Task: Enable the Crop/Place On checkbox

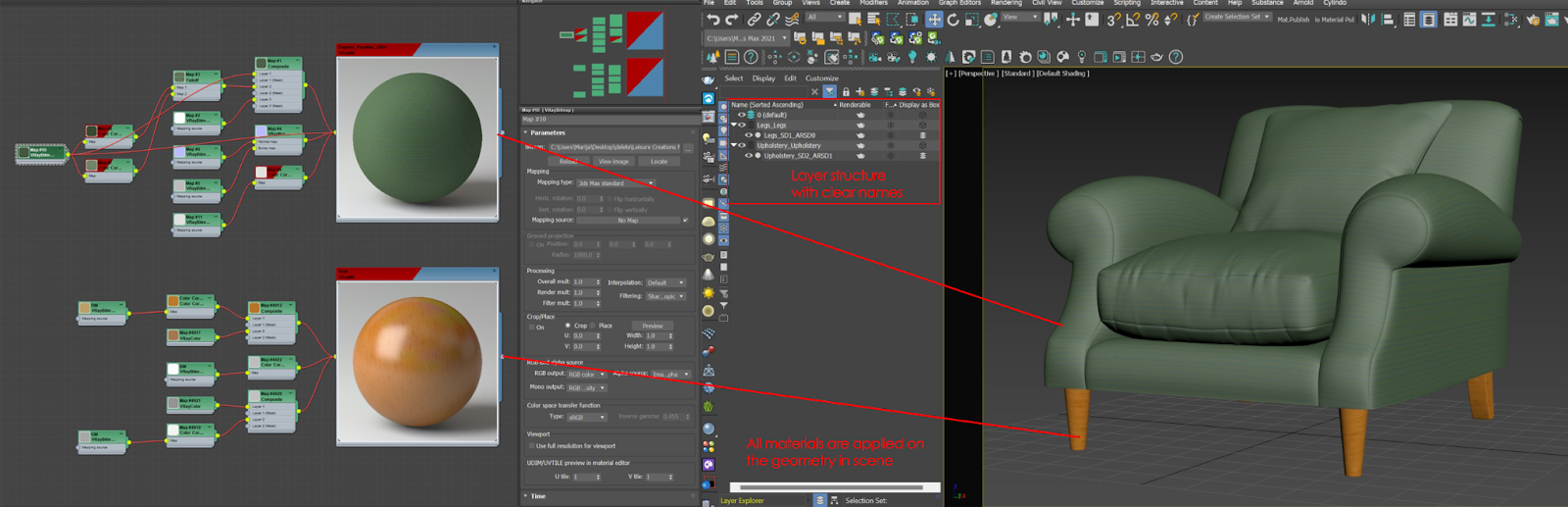Action: tap(532, 328)
